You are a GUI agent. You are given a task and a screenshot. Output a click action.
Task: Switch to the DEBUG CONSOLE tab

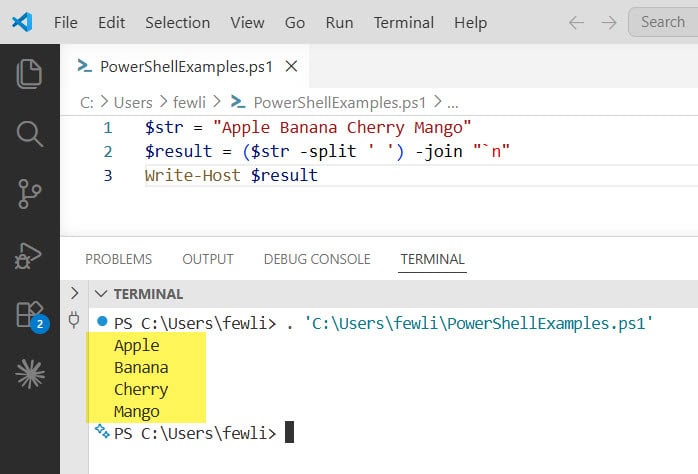(x=317, y=259)
